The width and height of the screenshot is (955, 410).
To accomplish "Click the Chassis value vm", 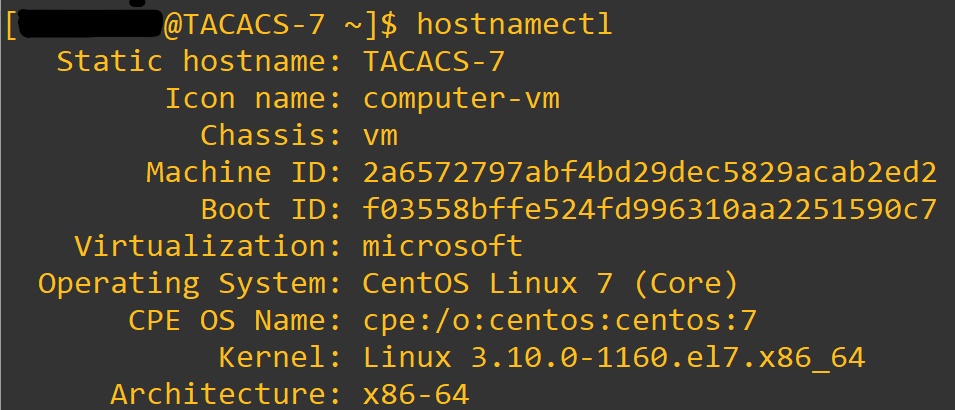I will (381, 135).
